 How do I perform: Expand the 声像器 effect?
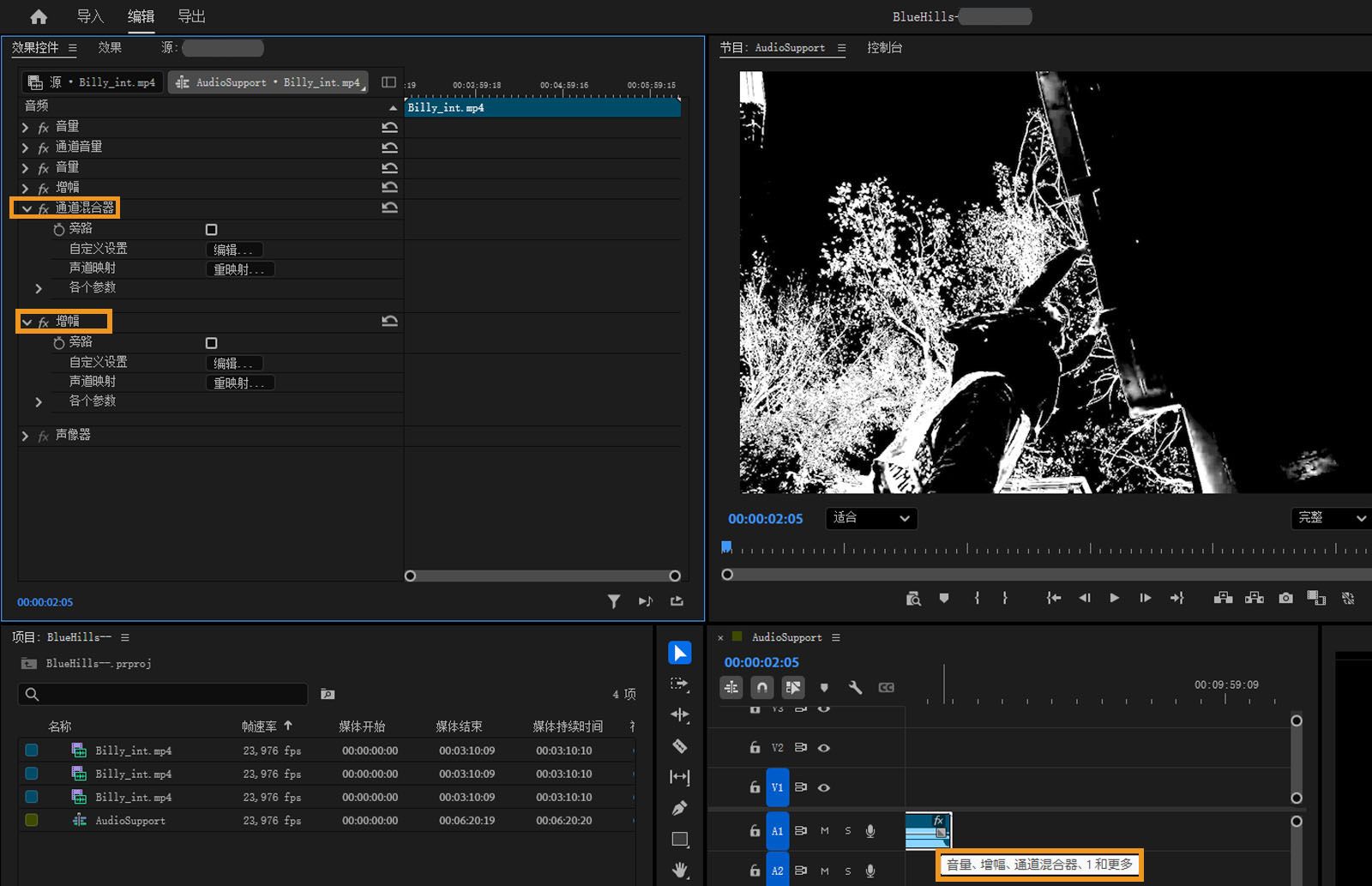pyautogui.click(x=25, y=436)
